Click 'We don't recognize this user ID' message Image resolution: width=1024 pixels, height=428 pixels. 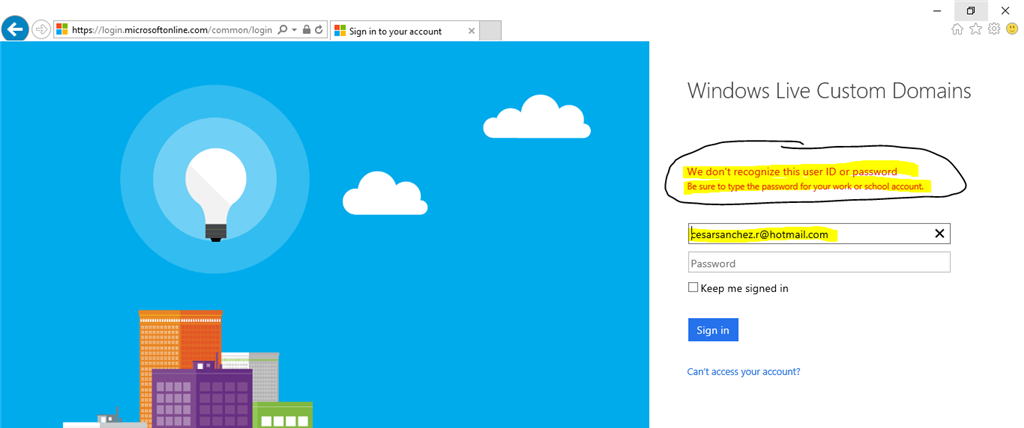pos(792,172)
